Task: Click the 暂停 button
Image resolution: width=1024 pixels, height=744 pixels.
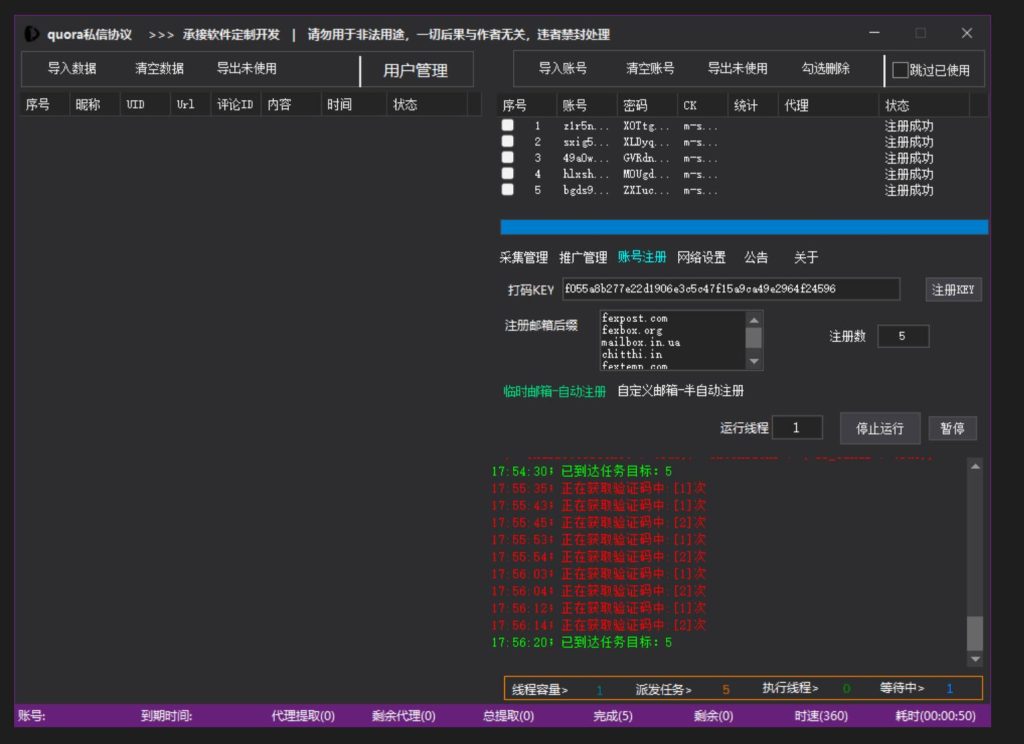Action: pyautogui.click(x=952, y=428)
